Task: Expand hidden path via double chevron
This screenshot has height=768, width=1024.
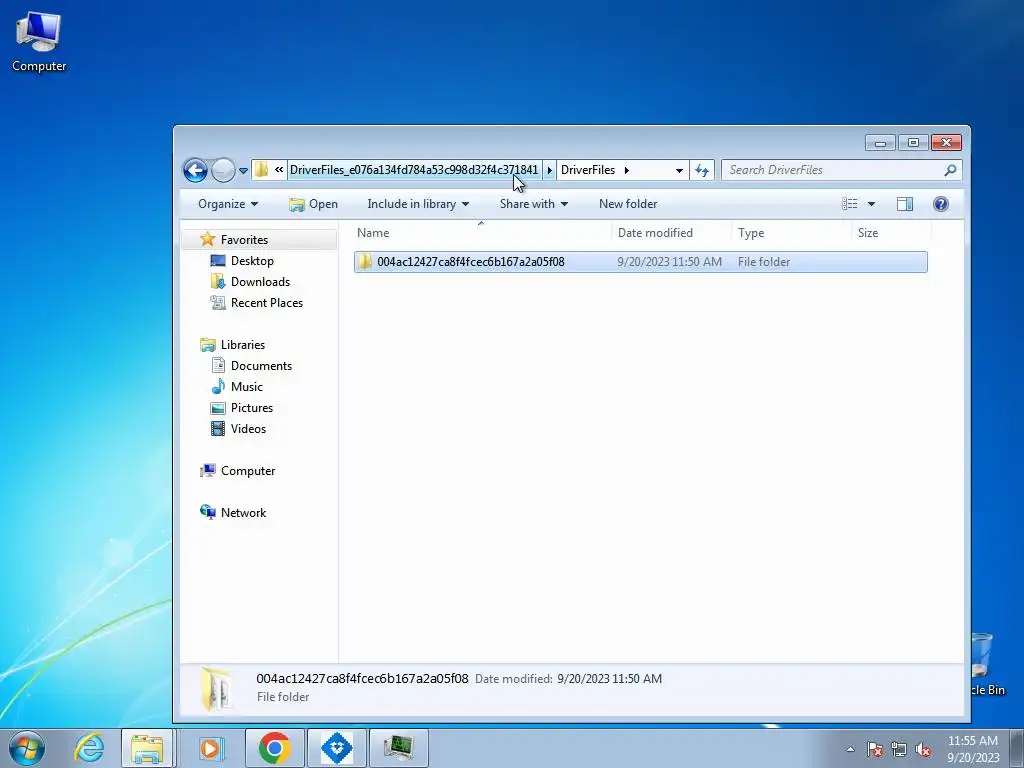Action: (x=279, y=170)
